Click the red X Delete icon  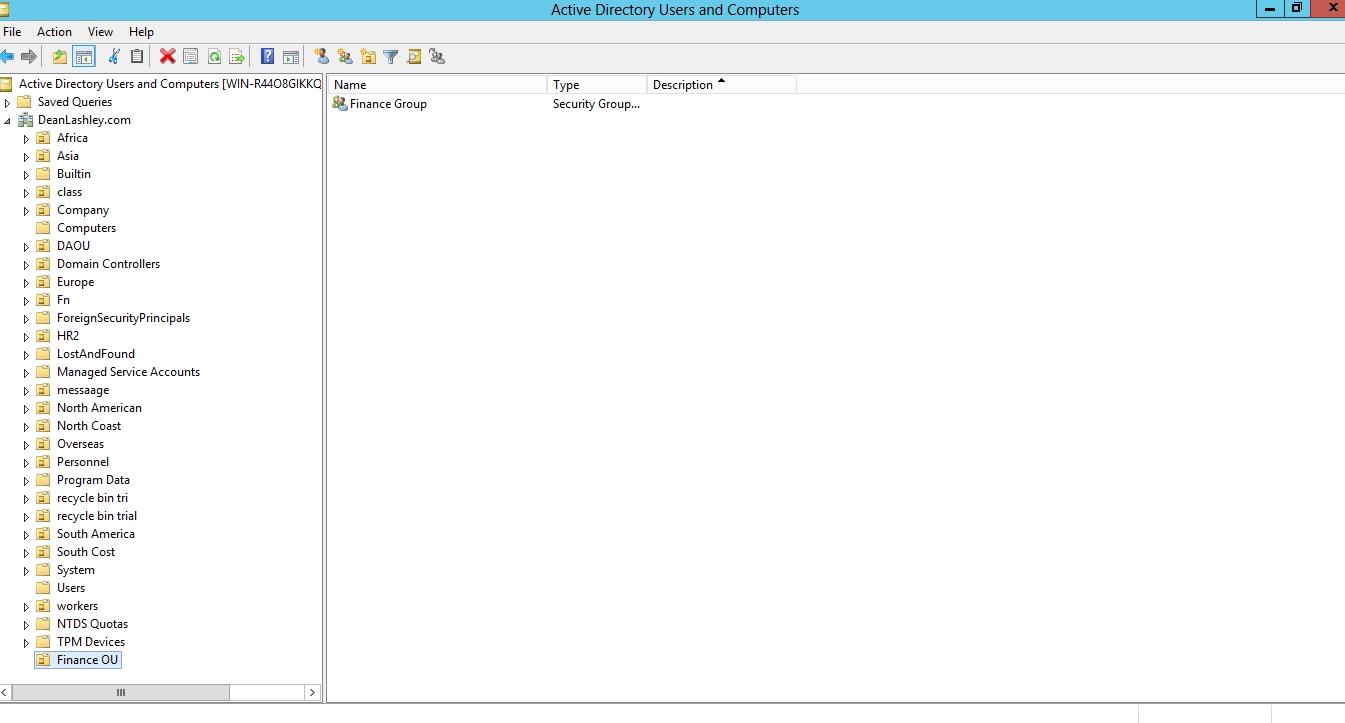point(167,57)
